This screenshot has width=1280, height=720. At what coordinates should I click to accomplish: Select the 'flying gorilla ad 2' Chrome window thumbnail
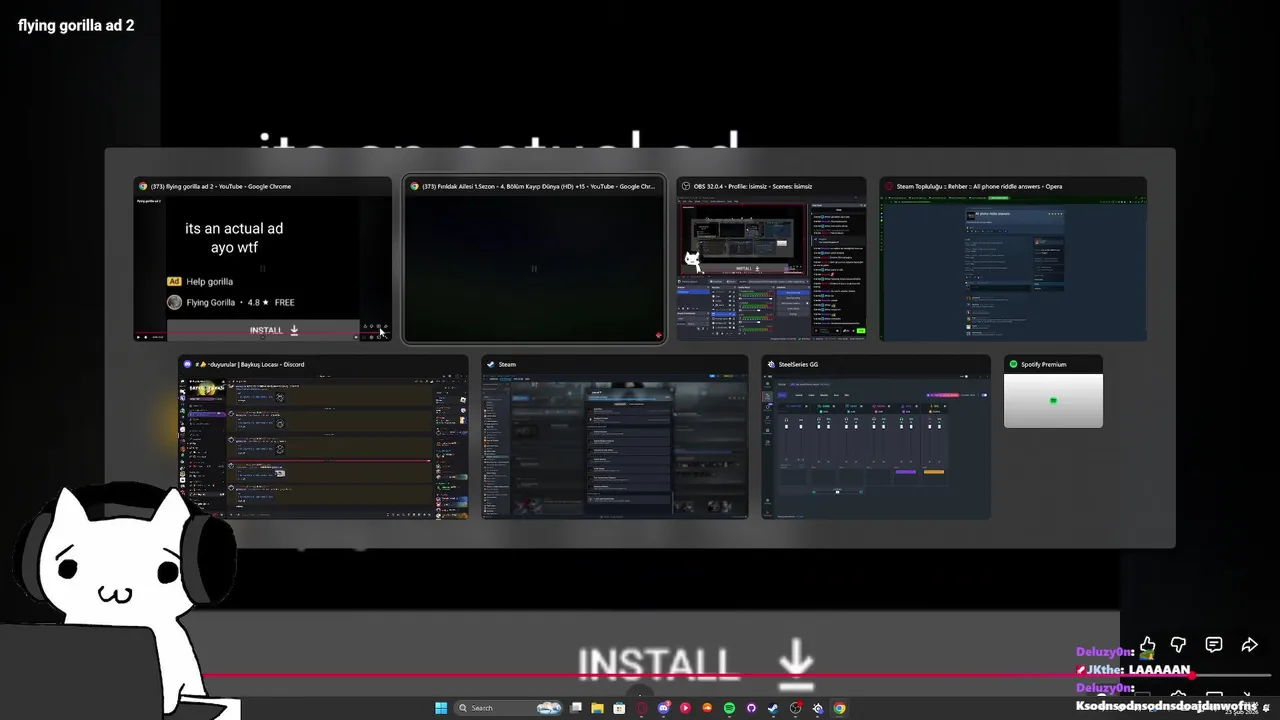(x=263, y=260)
